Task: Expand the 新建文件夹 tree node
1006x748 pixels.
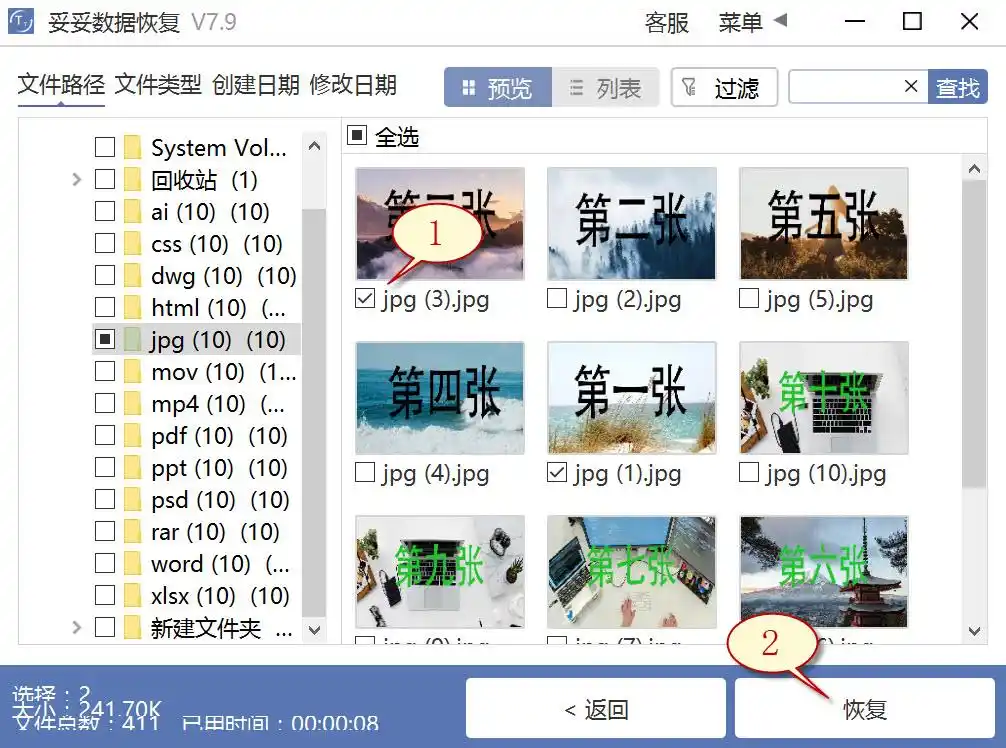Action: pyautogui.click(x=77, y=627)
